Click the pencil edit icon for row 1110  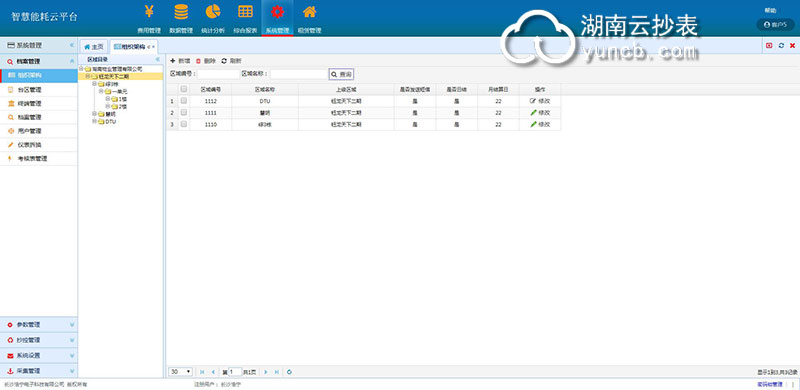pos(533,124)
